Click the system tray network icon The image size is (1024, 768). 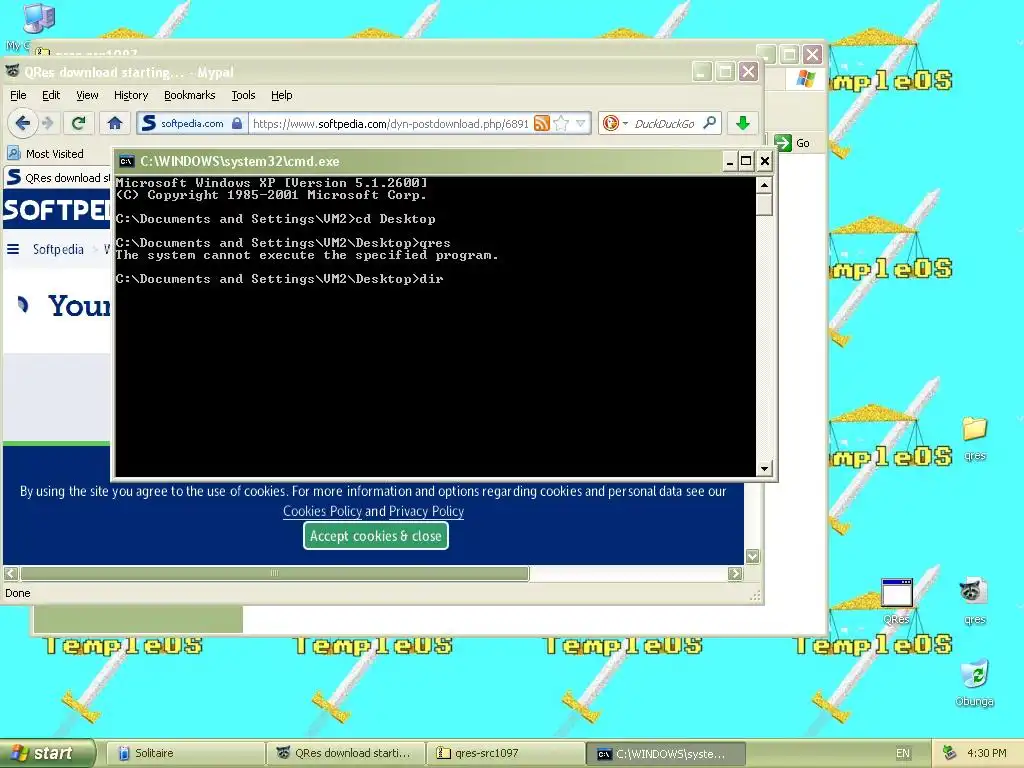950,753
